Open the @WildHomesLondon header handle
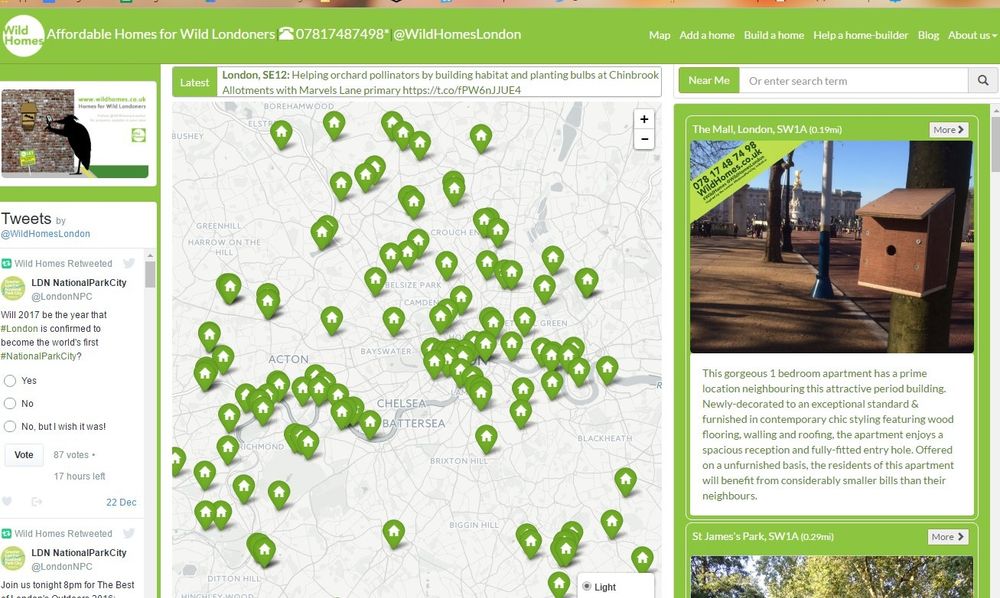The height and width of the screenshot is (598, 1000). [x=457, y=34]
